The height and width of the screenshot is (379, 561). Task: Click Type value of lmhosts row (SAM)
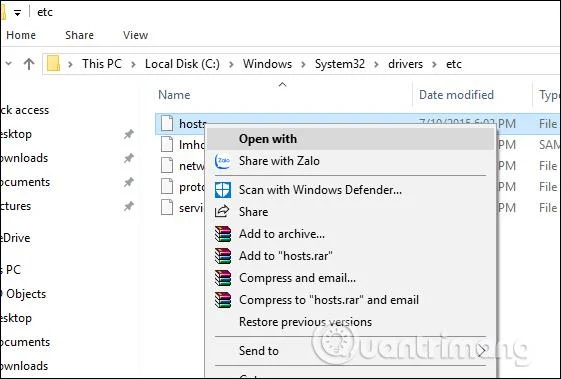coord(550,145)
